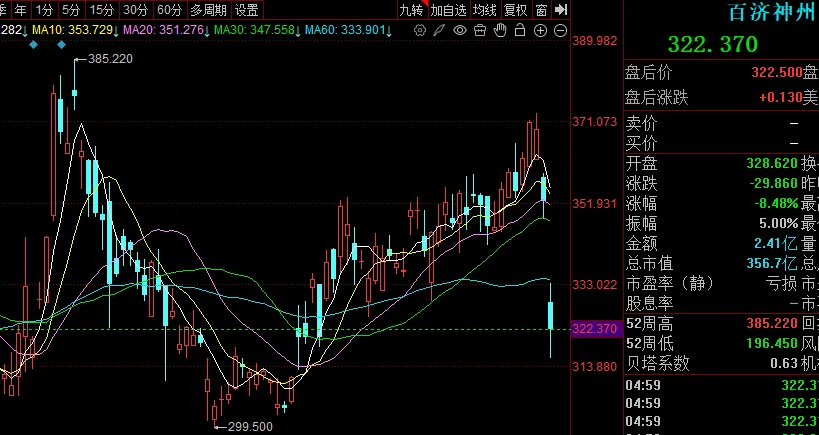The height and width of the screenshot is (435, 819).
Task: Click the 385.220 high price annotation
Action: click(110, 59)
